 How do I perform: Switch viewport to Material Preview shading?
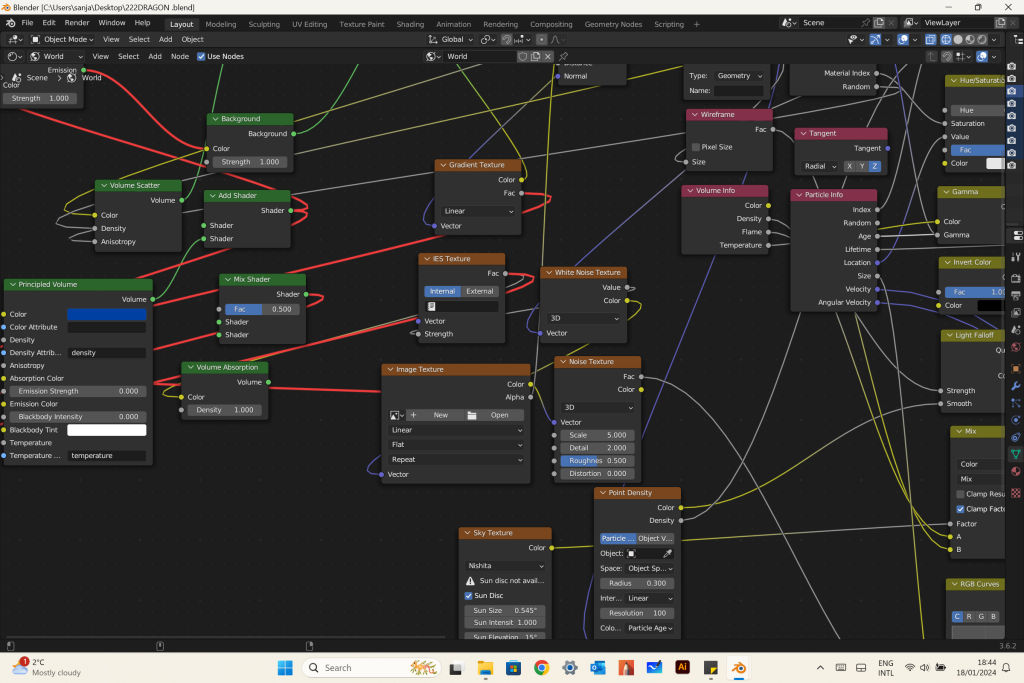click(970, 40)
